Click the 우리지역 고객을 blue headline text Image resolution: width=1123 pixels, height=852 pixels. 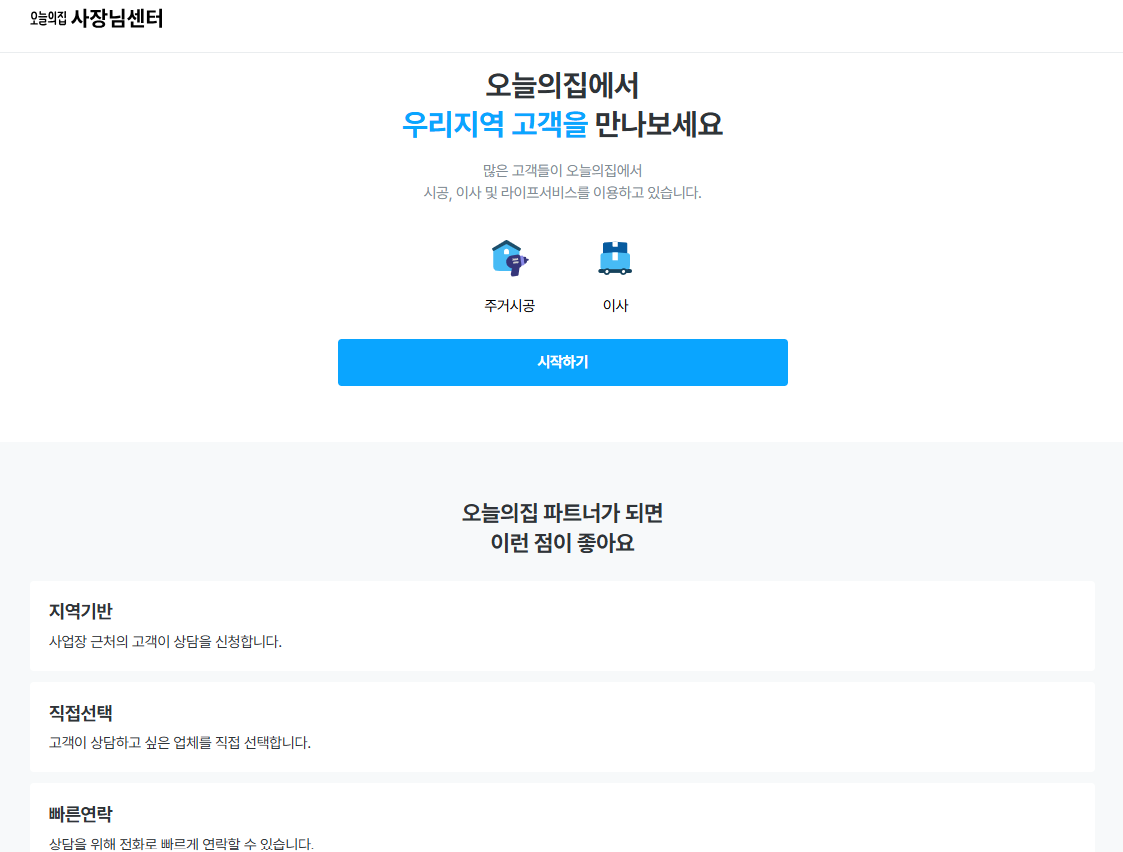click(x=495, y=125)
